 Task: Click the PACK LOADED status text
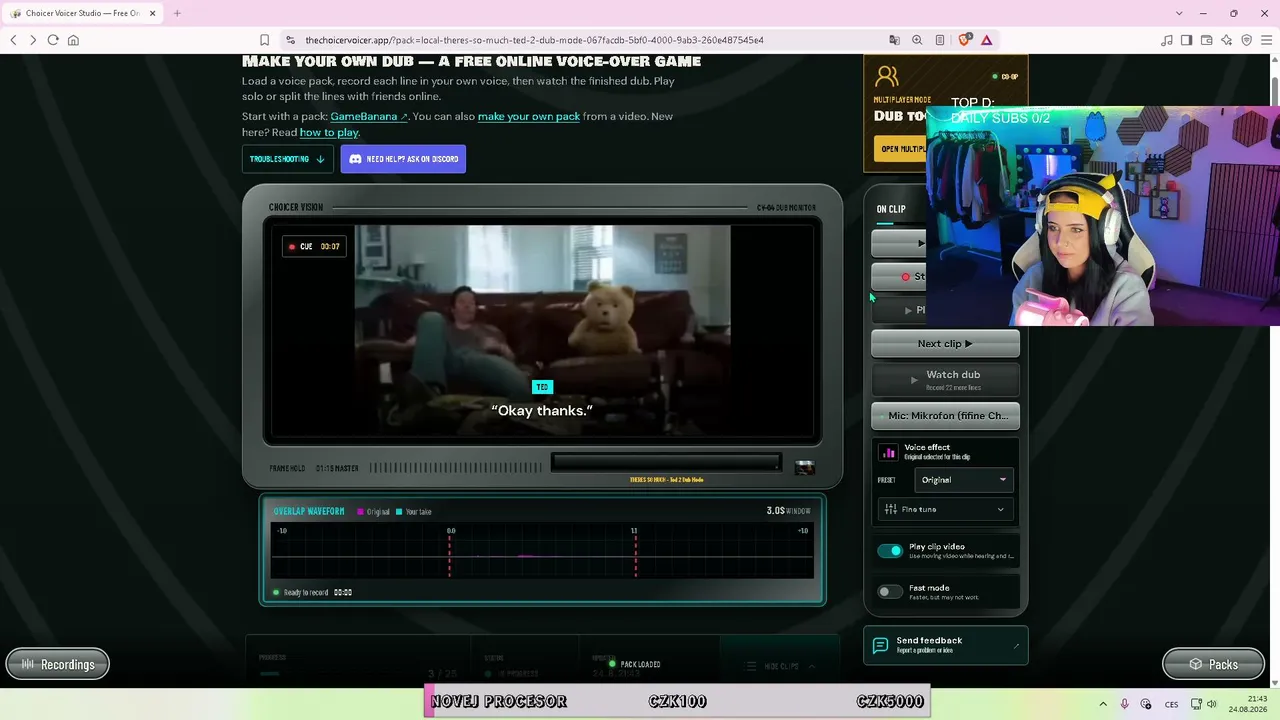[640, 664]
